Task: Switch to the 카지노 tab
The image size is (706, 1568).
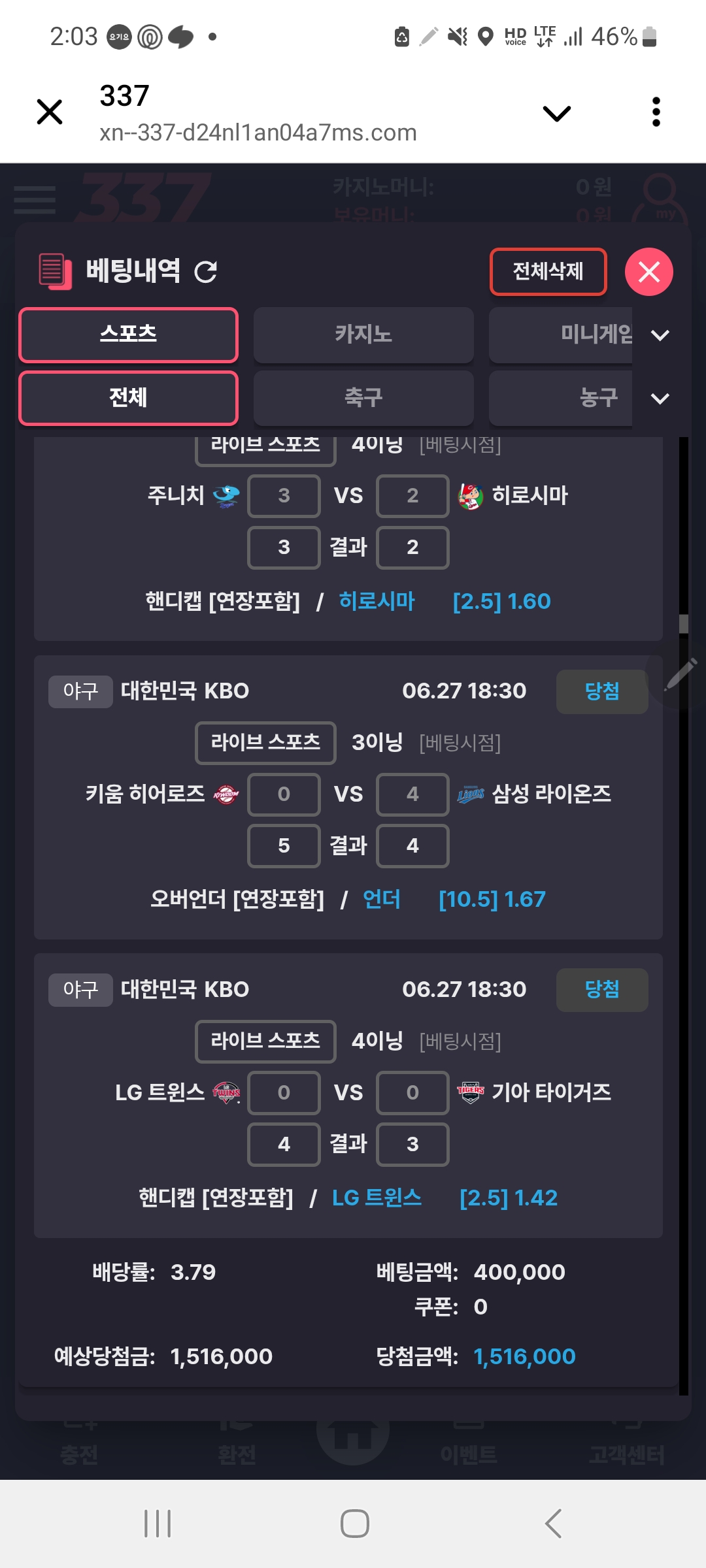Action: tap(363, 335)
